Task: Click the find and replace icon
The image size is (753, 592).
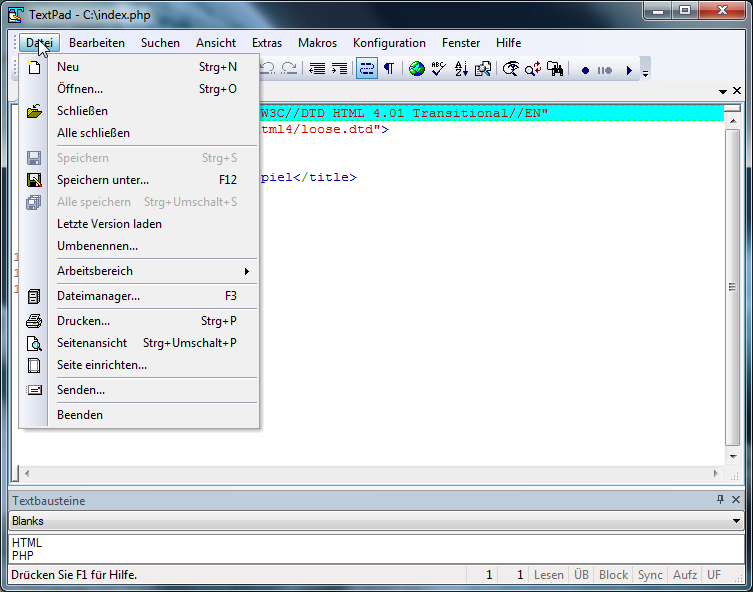Action: pos(533,69)
